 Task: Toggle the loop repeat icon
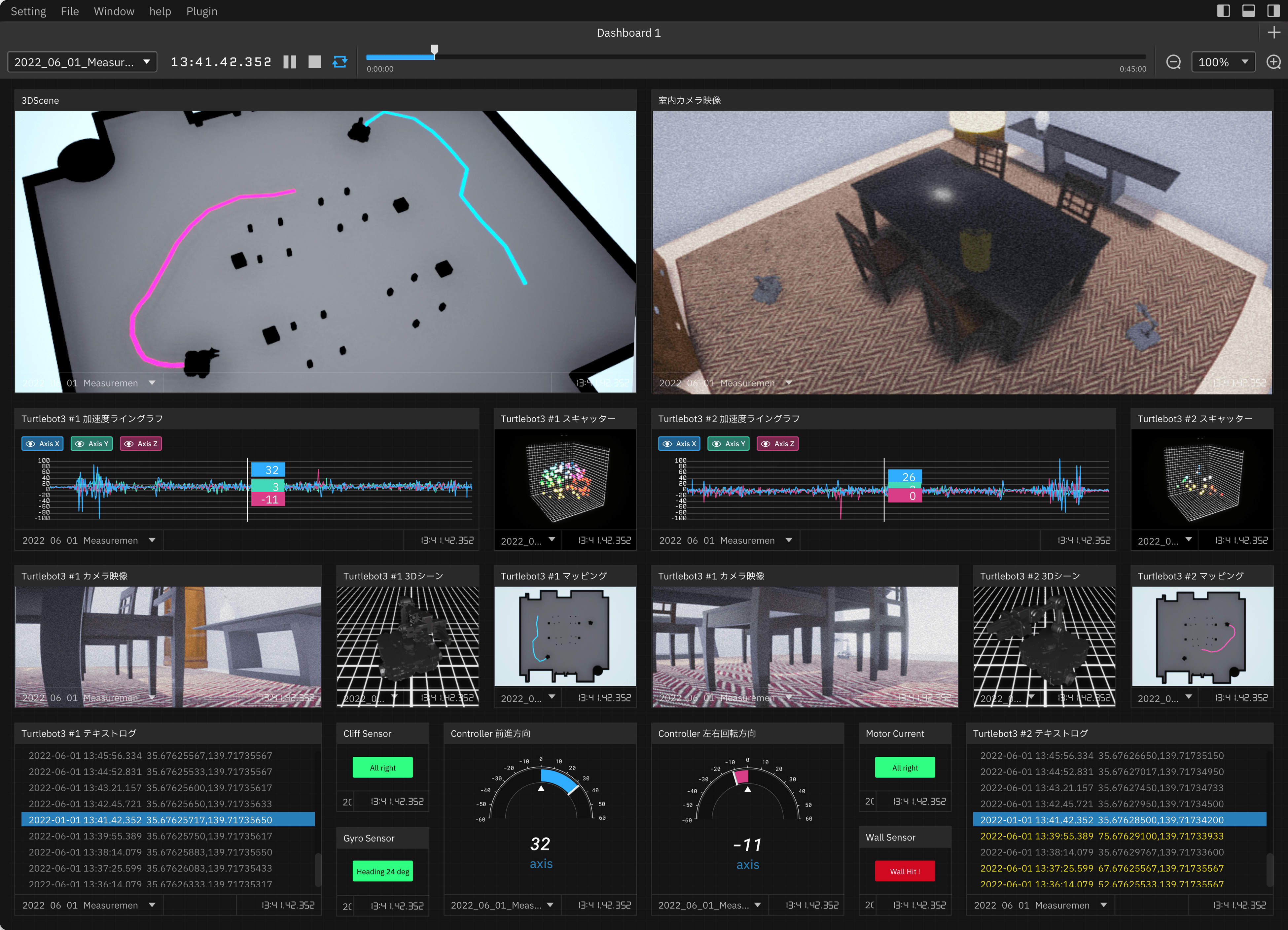(340, 62)
